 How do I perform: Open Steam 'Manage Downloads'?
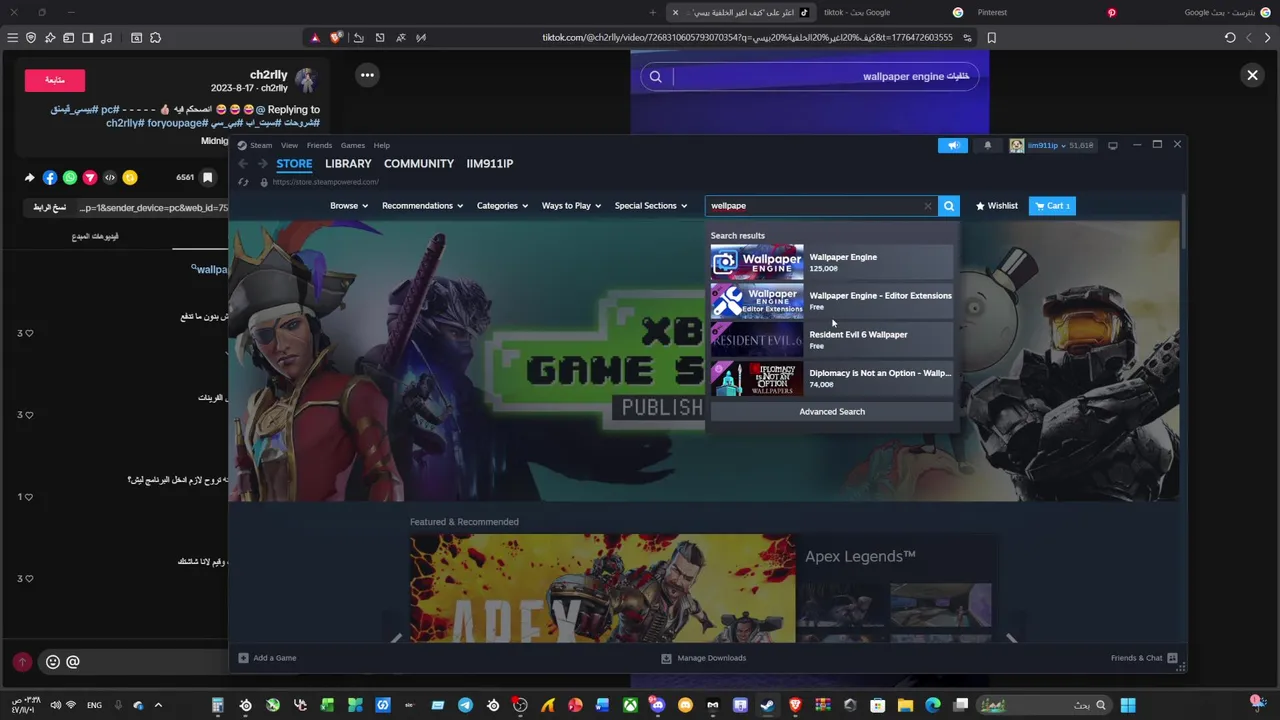tap(704, 658)
